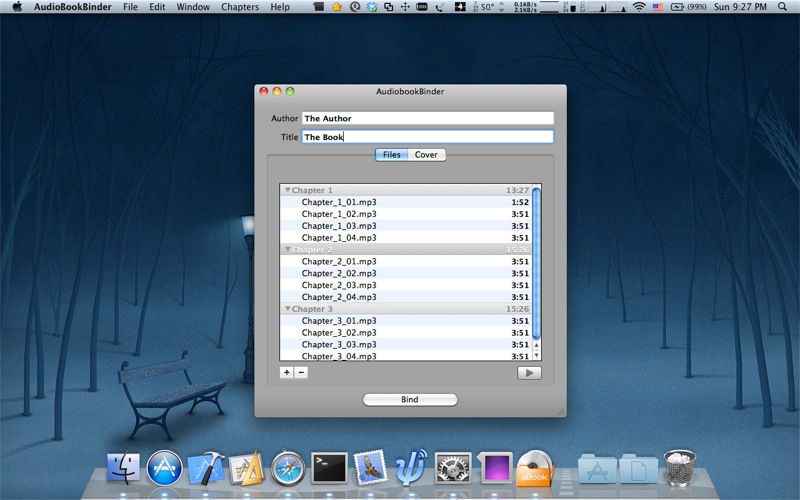Play the selected file with play button
This screenshot has height=500, width=800.
[x=529, y=373]
